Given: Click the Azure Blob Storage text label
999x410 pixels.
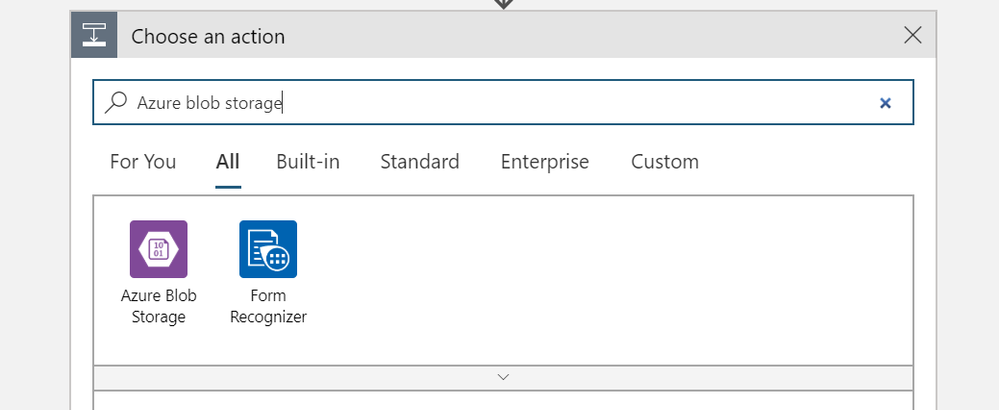Looking at the screenshot, I should (159, 306).
